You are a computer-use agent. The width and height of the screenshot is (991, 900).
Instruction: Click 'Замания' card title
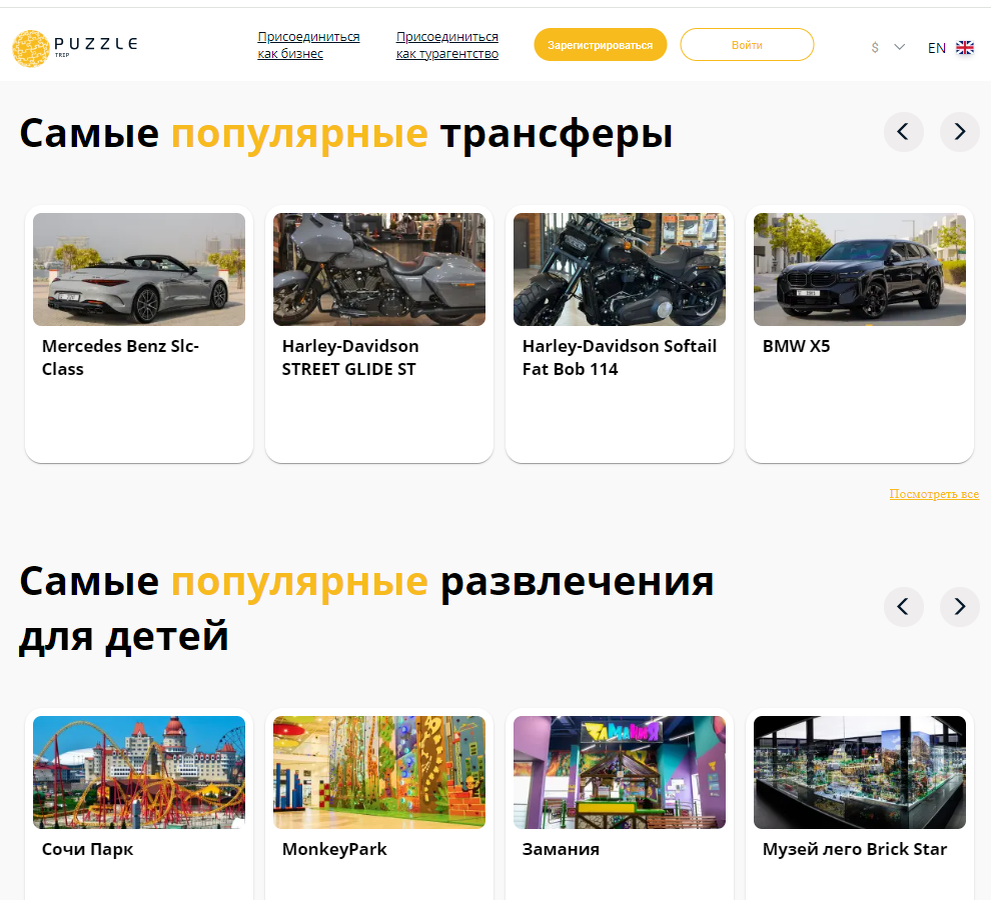pos(561,849)
